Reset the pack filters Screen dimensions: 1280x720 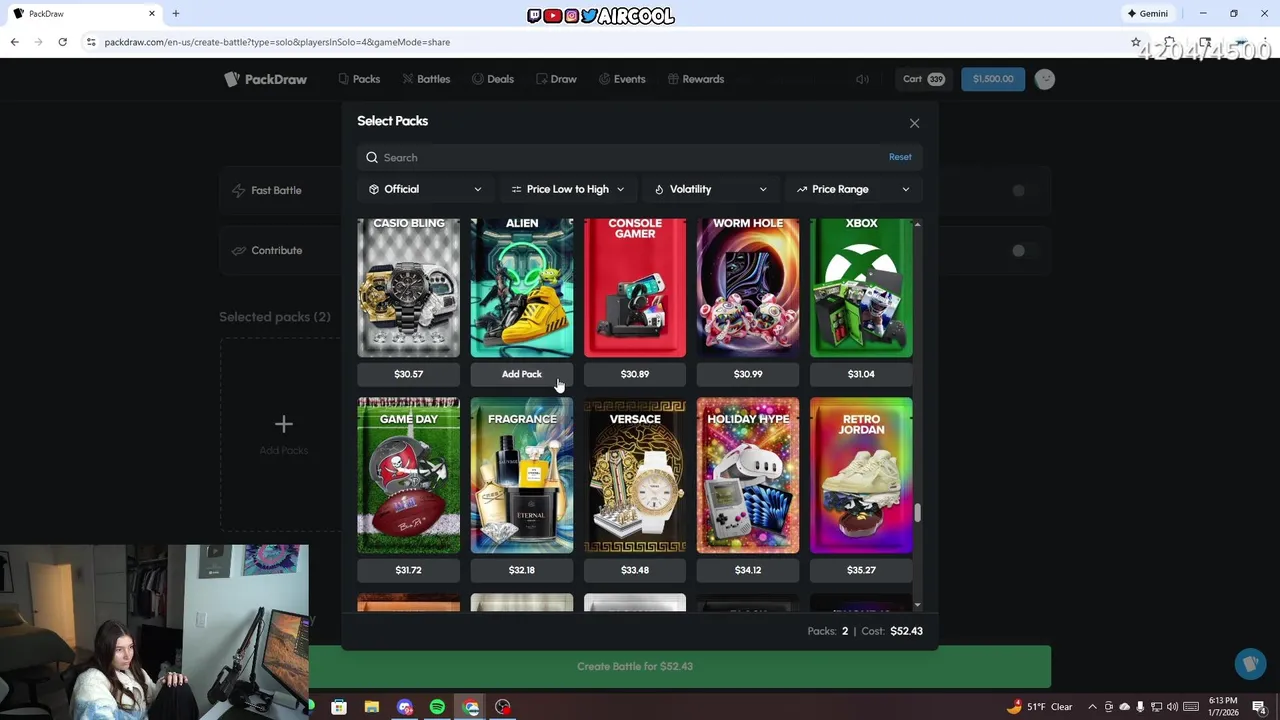900,157
